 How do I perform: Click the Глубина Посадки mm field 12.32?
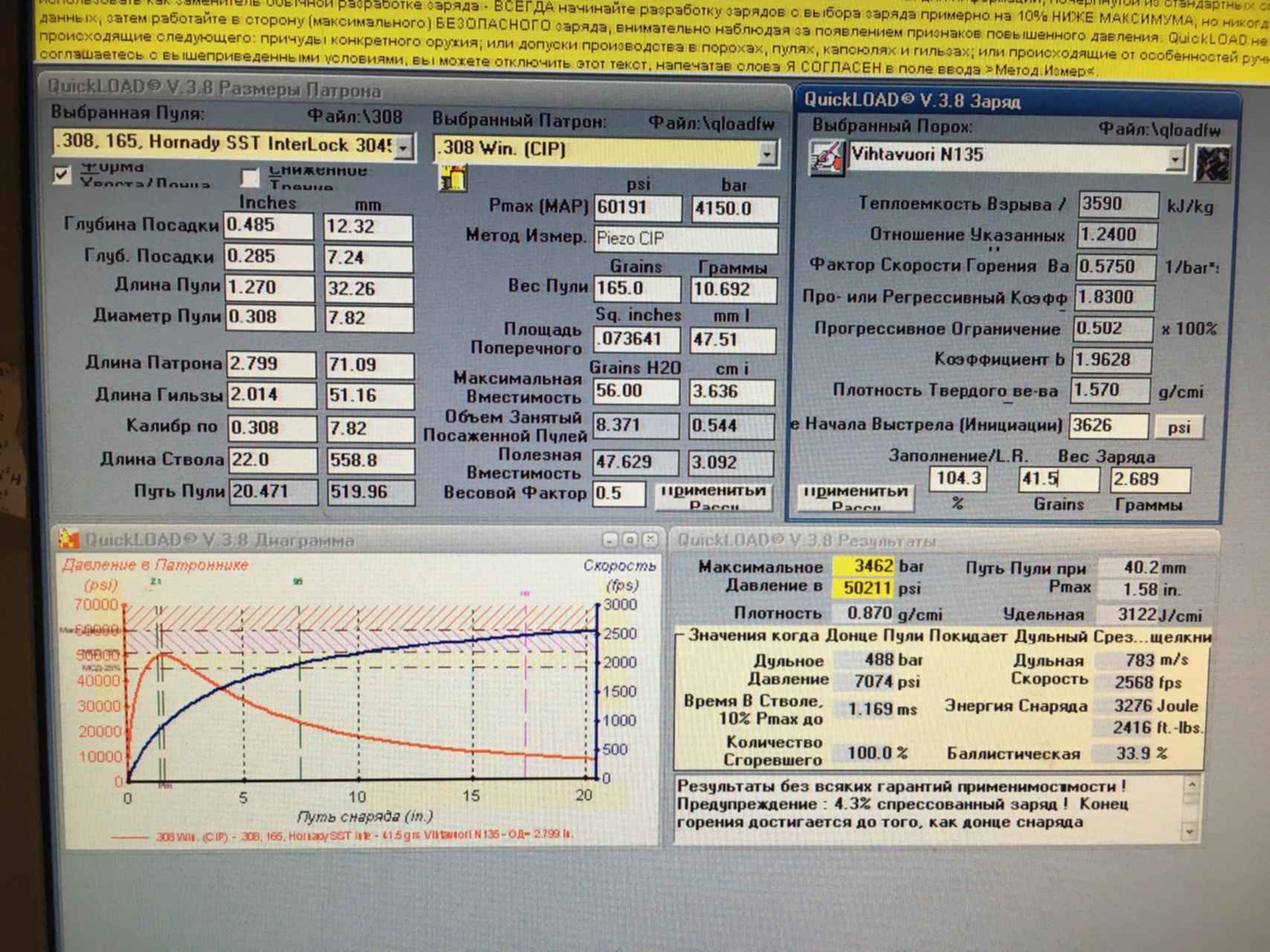(368, 227)
